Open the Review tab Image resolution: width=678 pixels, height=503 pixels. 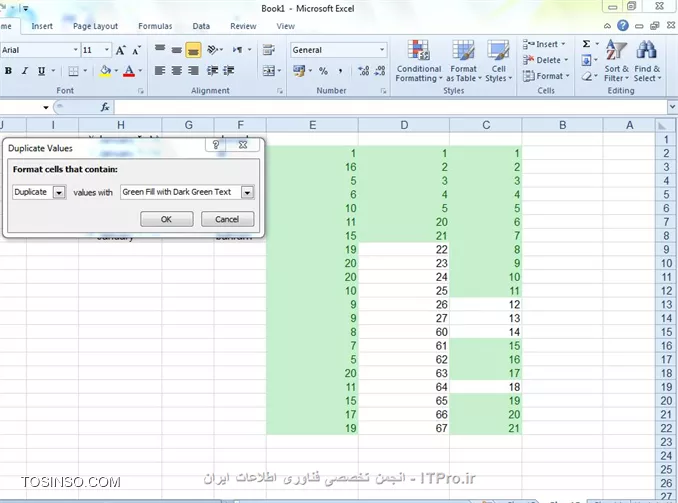[243, 26]
